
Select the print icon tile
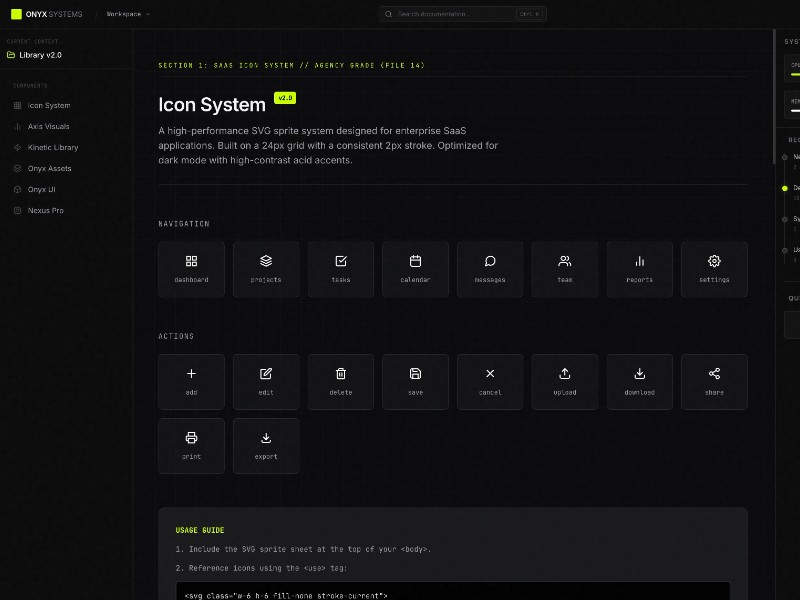(x=191, y=446)
